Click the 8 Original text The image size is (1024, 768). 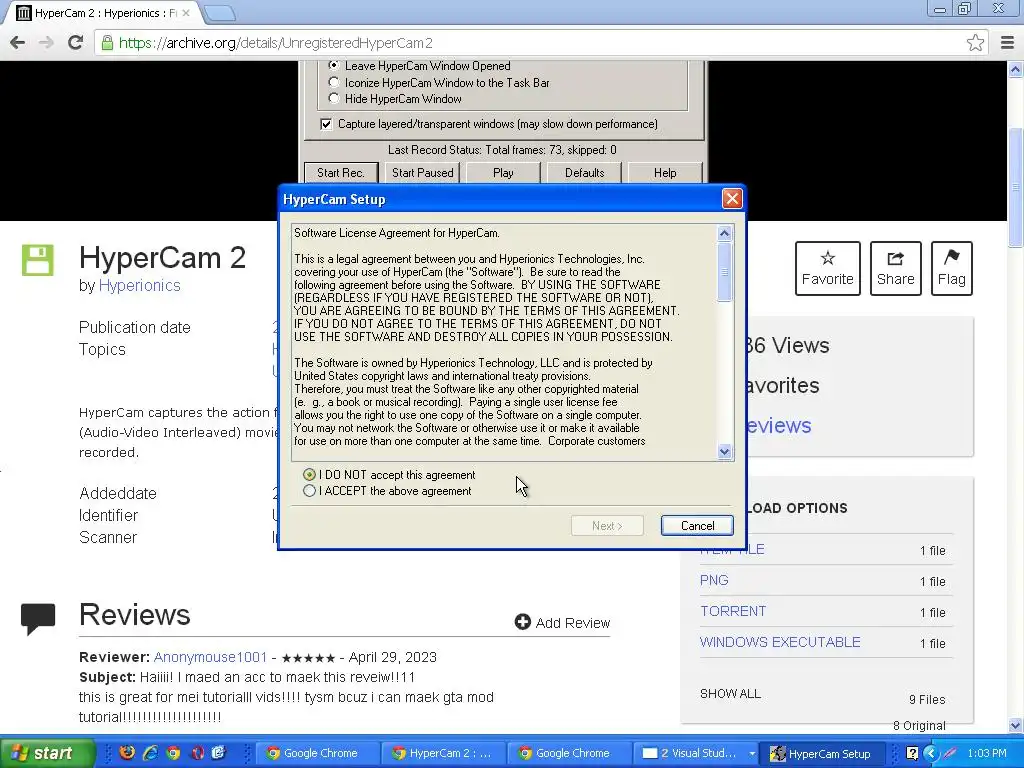click(x=919, y=726)
